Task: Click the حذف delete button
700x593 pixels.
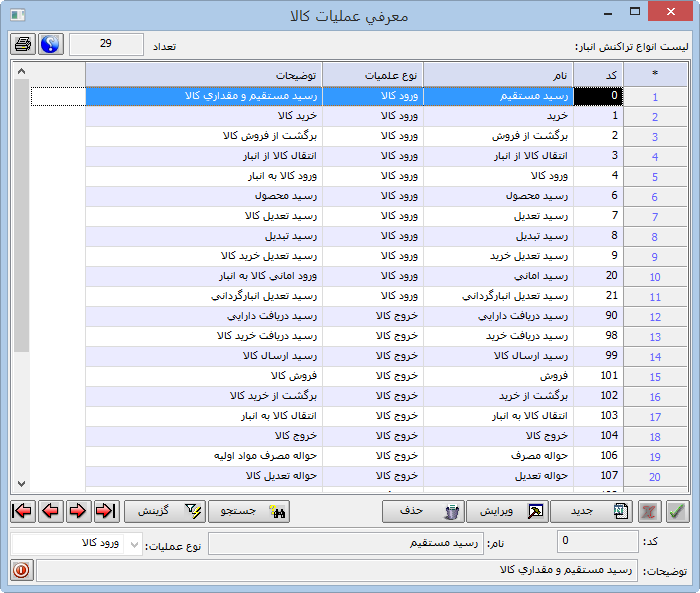Action: [423, 511]
